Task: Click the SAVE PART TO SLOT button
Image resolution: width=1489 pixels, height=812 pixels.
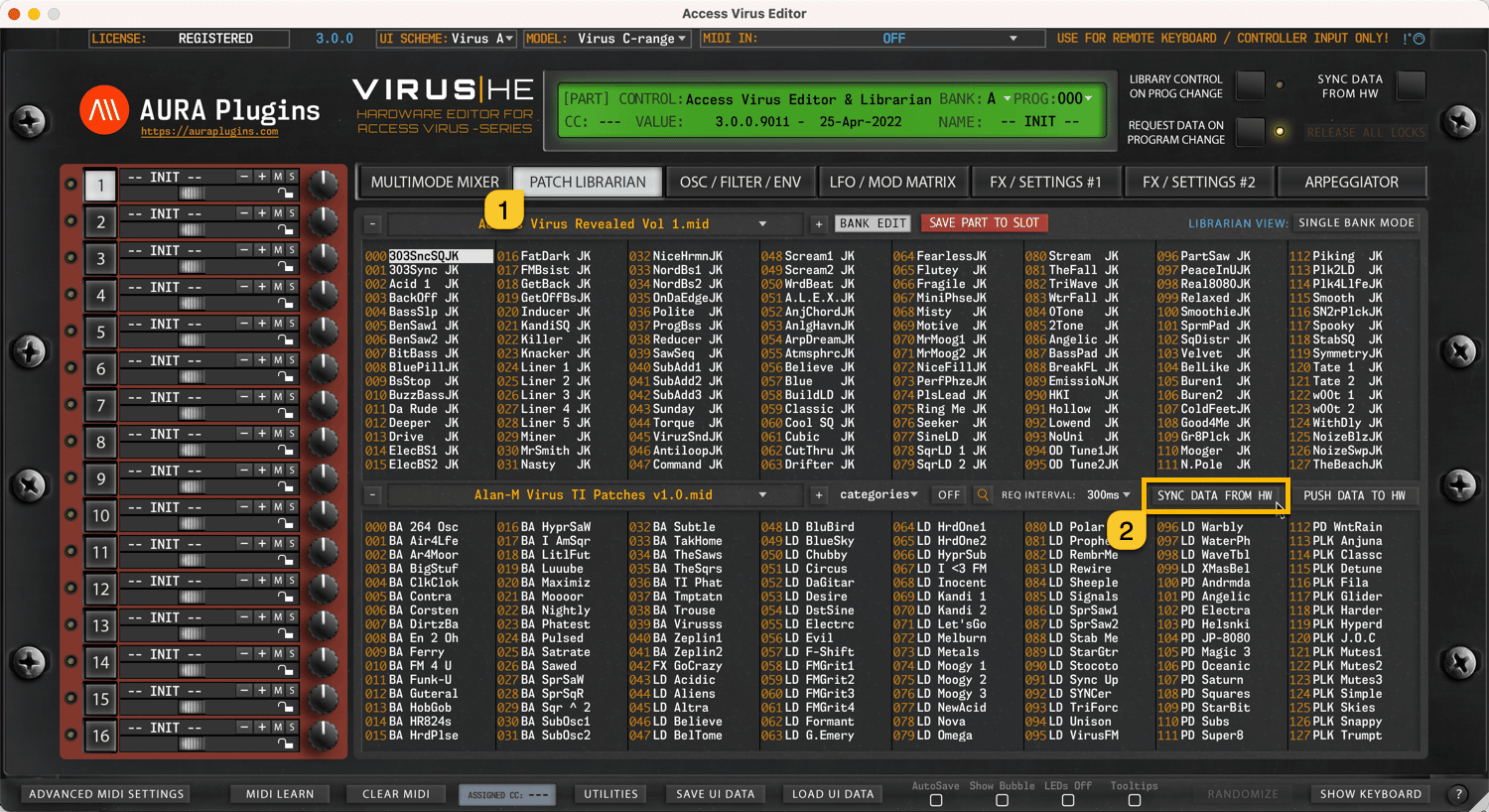Action: (984, 223)
